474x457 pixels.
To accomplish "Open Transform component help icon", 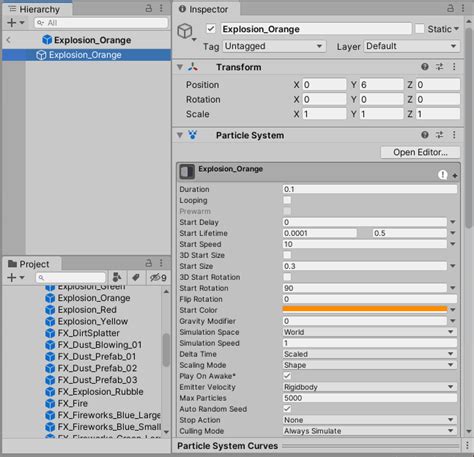I will pos(425,67).
